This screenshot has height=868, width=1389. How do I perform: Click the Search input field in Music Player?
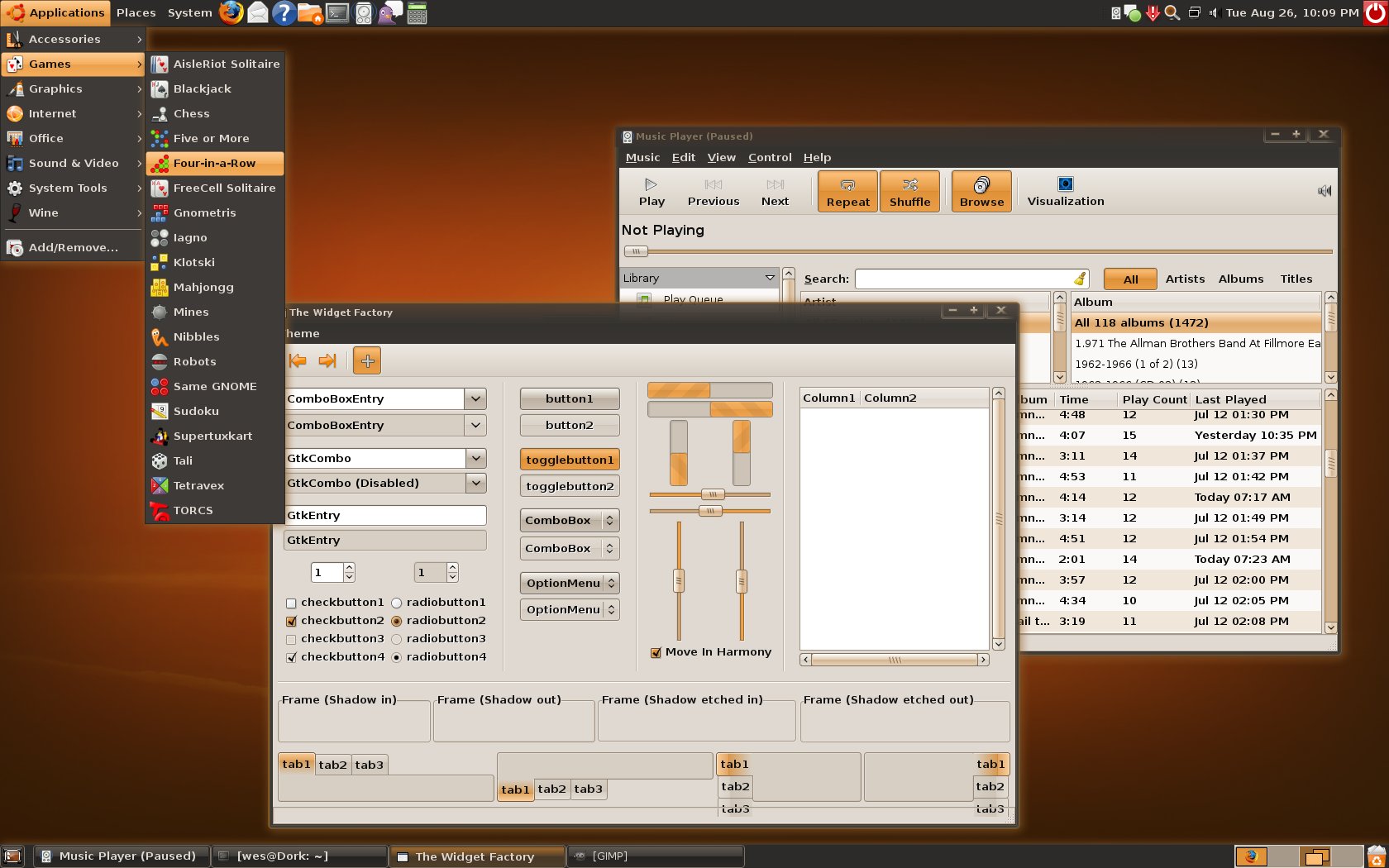[x=971, y=279]
